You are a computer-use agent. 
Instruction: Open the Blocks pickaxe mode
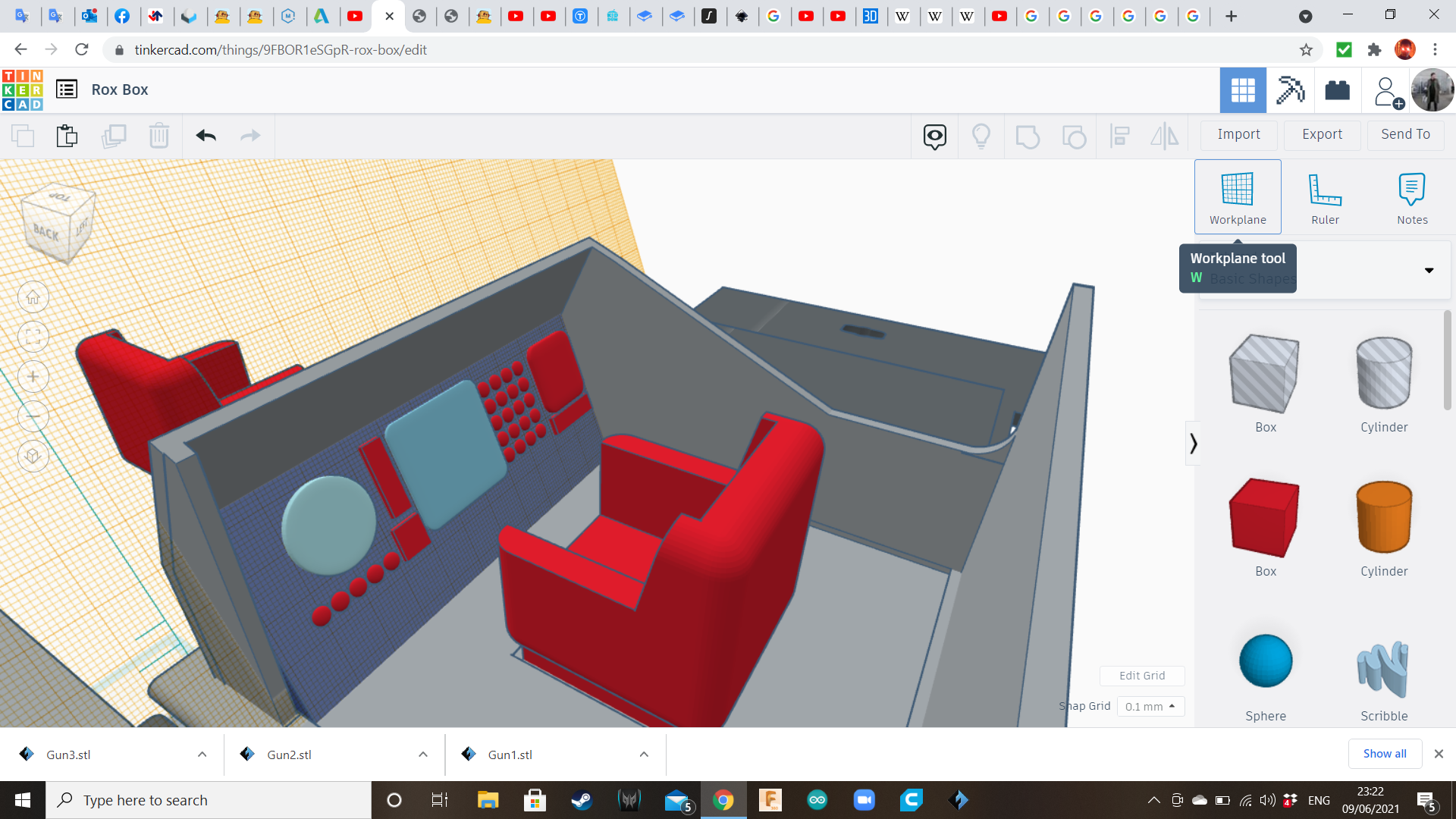coord(1290,90)
